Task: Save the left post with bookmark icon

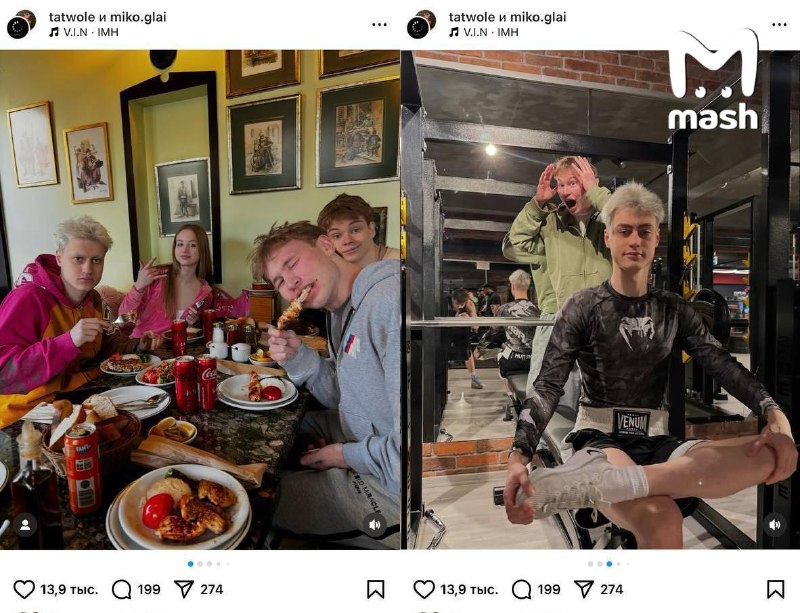Action: (376, 589)
